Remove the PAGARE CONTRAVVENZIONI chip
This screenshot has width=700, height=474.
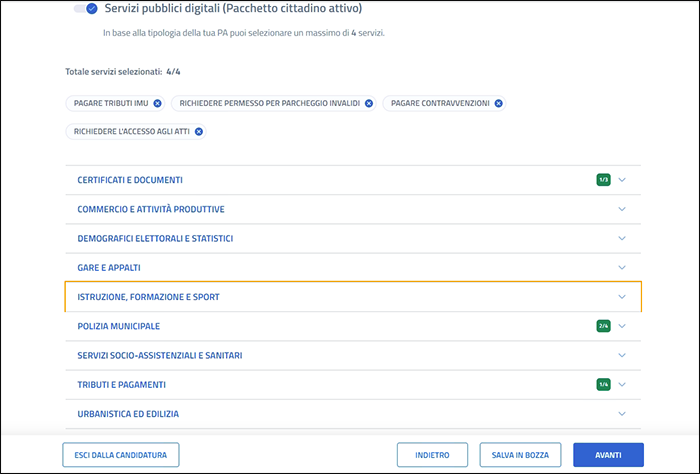pos(498,103)
